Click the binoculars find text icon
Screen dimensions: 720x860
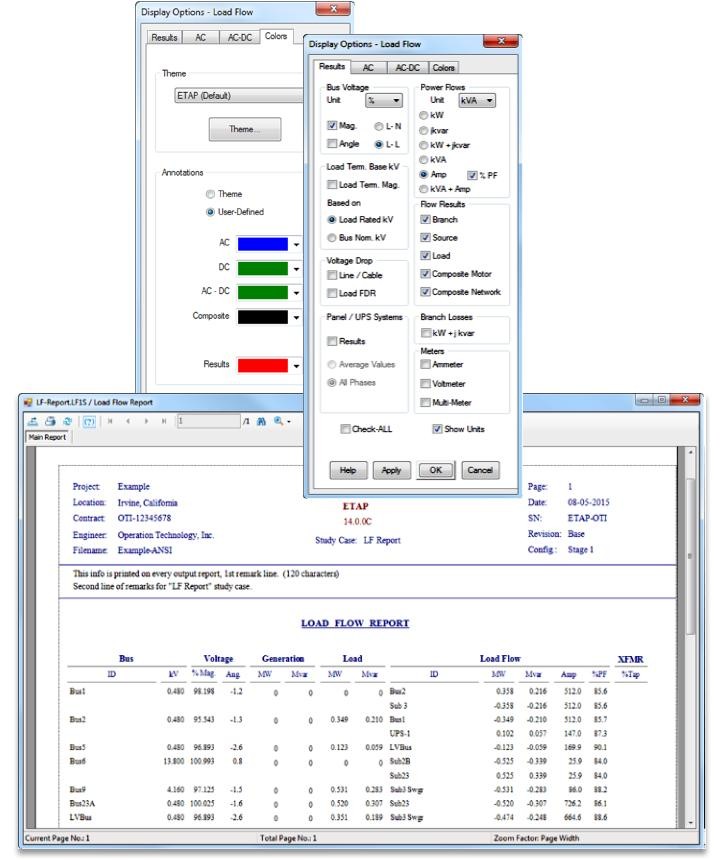click(262, 421)
